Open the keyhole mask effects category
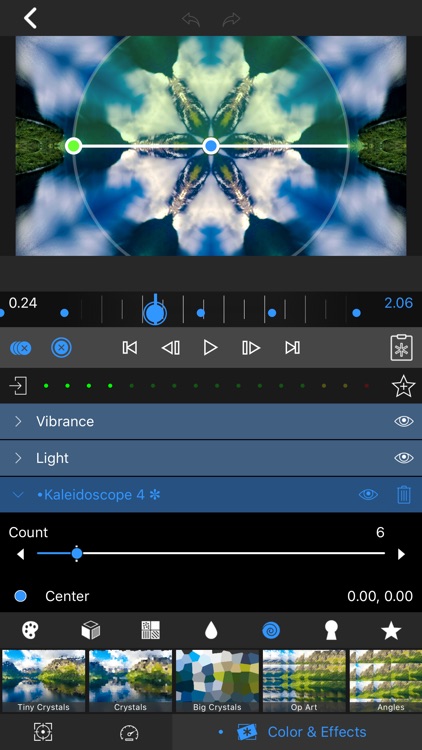 coord(331,630)
